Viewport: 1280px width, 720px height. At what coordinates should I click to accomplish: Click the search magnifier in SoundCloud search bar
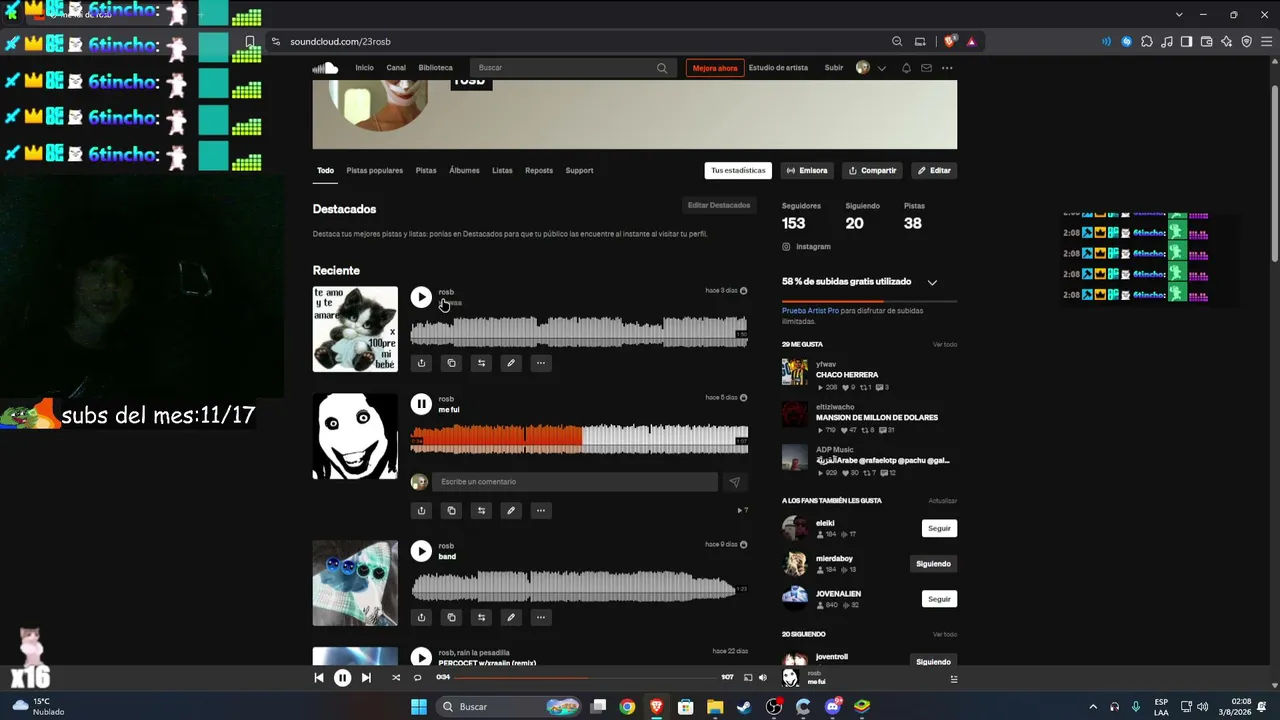click(662, 68)
